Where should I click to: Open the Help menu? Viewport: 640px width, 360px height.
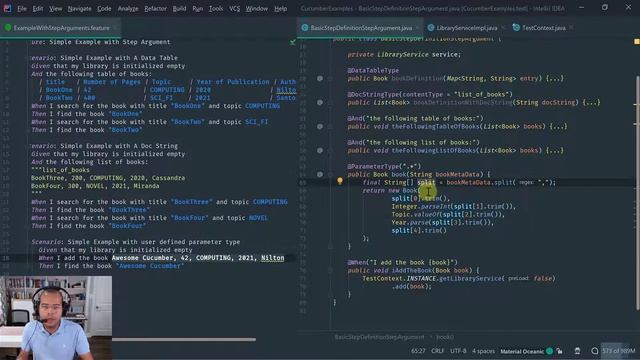[280, 9]
